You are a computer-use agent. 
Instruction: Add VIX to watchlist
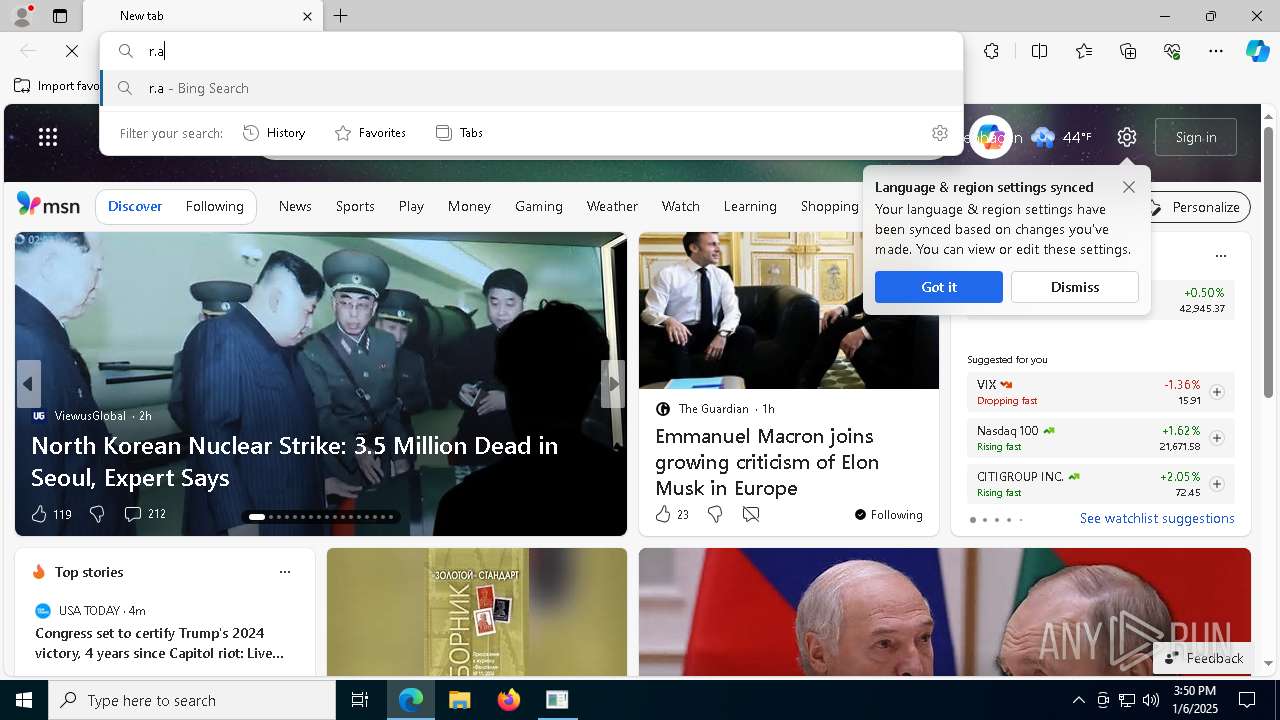point(1216,392)
